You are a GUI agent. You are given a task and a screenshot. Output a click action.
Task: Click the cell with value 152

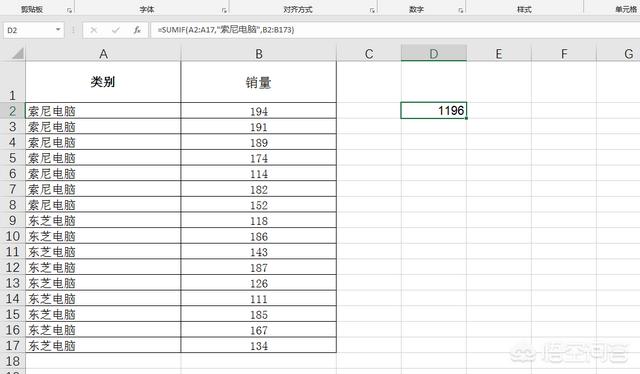click(259, 205)
